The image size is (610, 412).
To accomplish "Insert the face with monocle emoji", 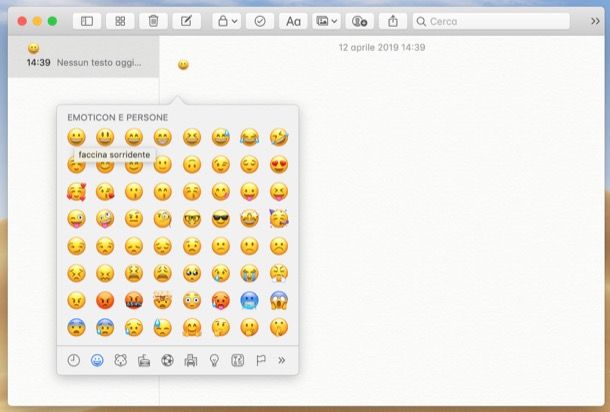I will [x=163, y=219].
